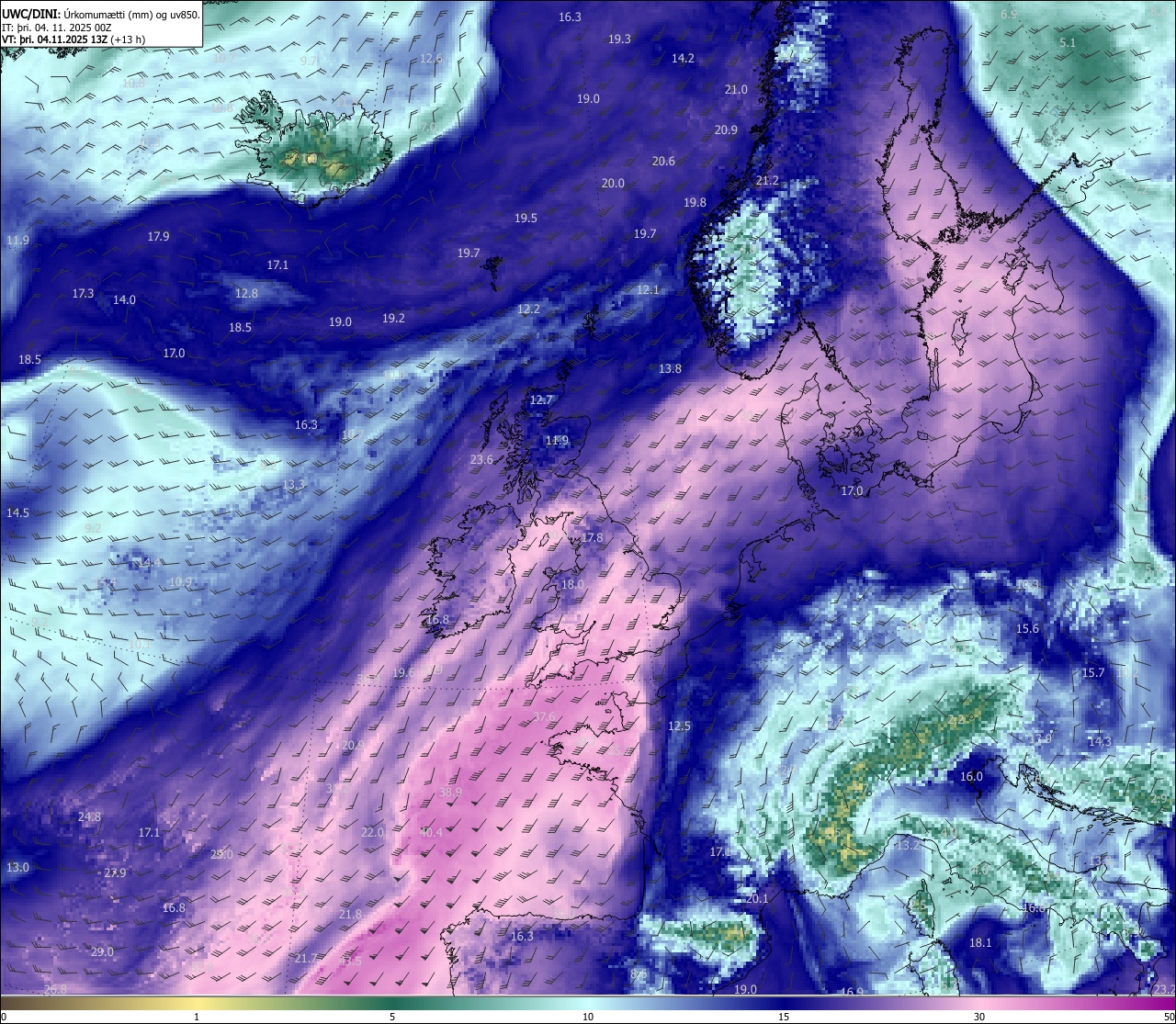Viewport: 1176px width, 1024px height.
Task: Click the map value 23.6
Action: 481,459
